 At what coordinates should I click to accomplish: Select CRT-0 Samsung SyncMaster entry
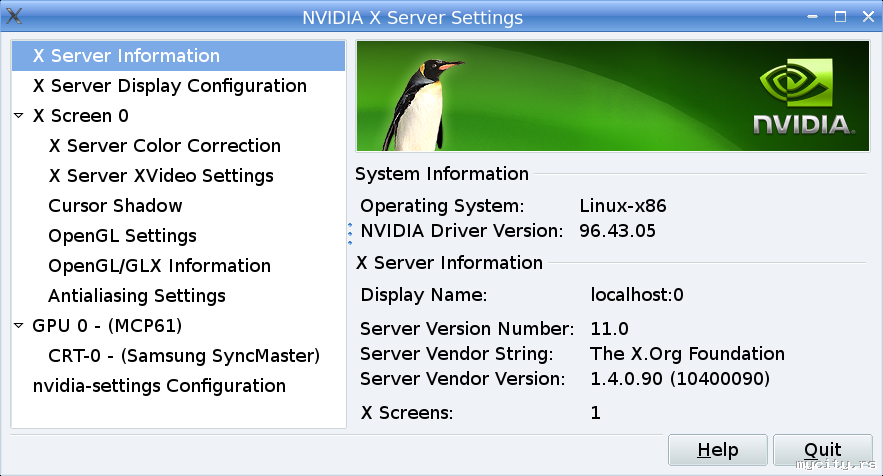click(x=183, y=356)
